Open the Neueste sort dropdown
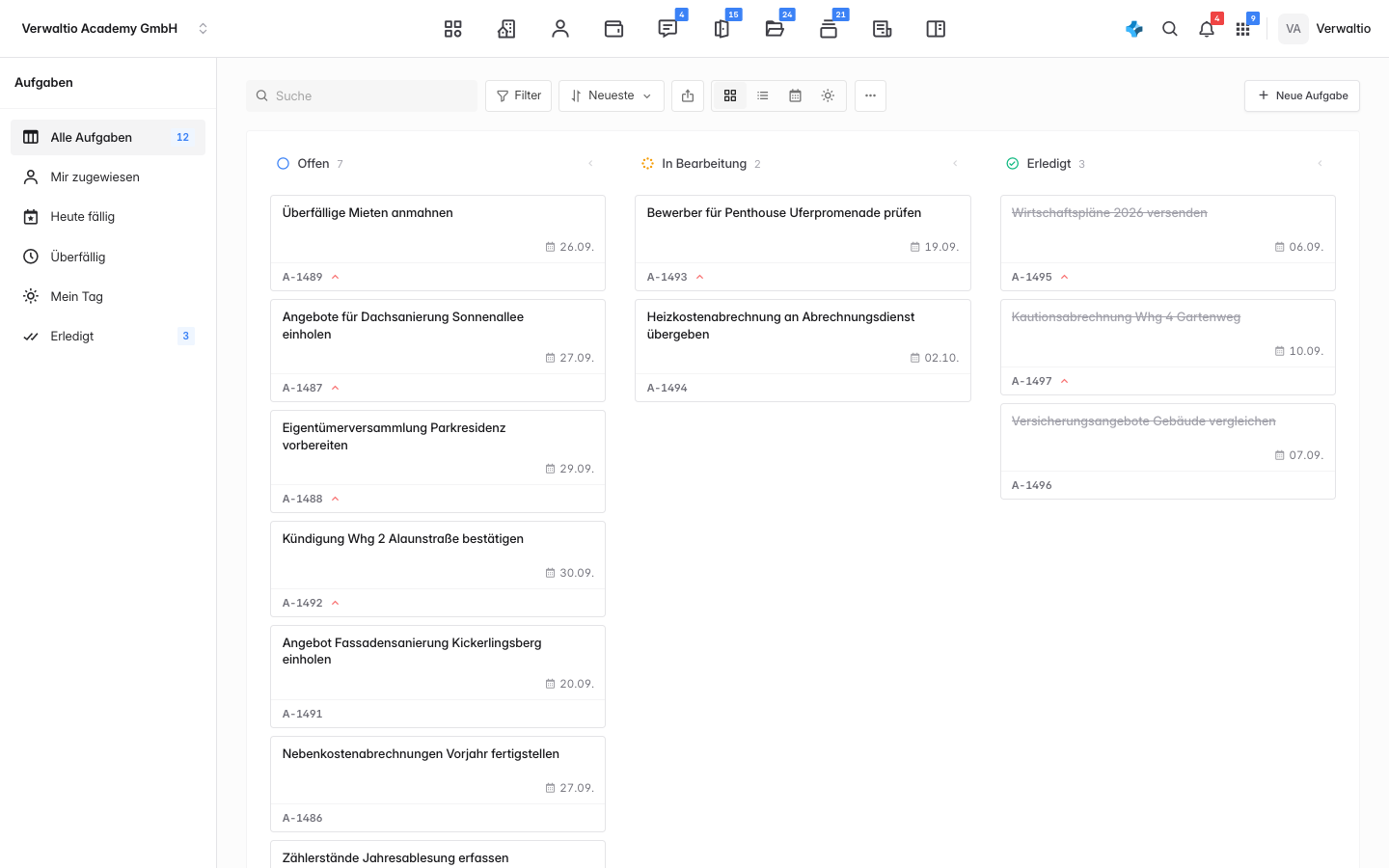The image size is (1389, 868). 612,95
